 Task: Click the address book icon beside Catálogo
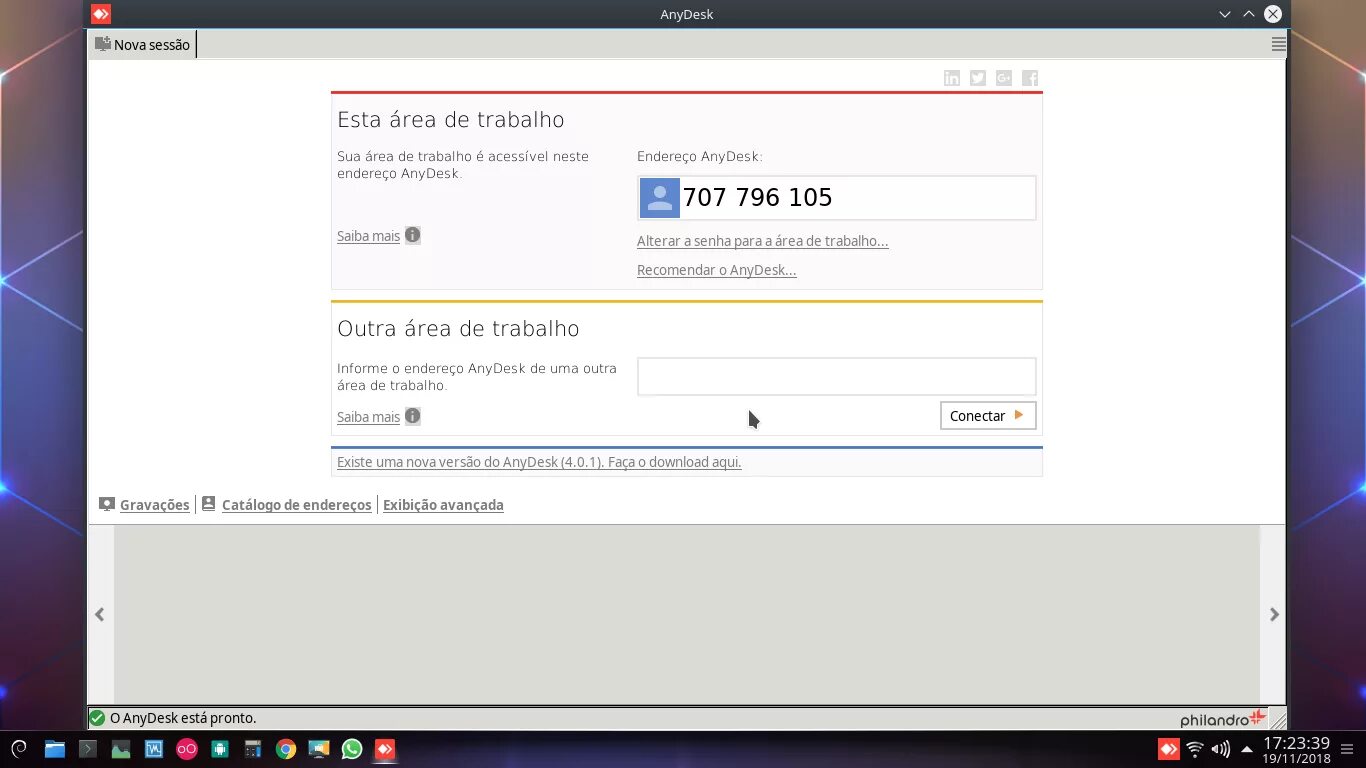click(x=209, y=504)
